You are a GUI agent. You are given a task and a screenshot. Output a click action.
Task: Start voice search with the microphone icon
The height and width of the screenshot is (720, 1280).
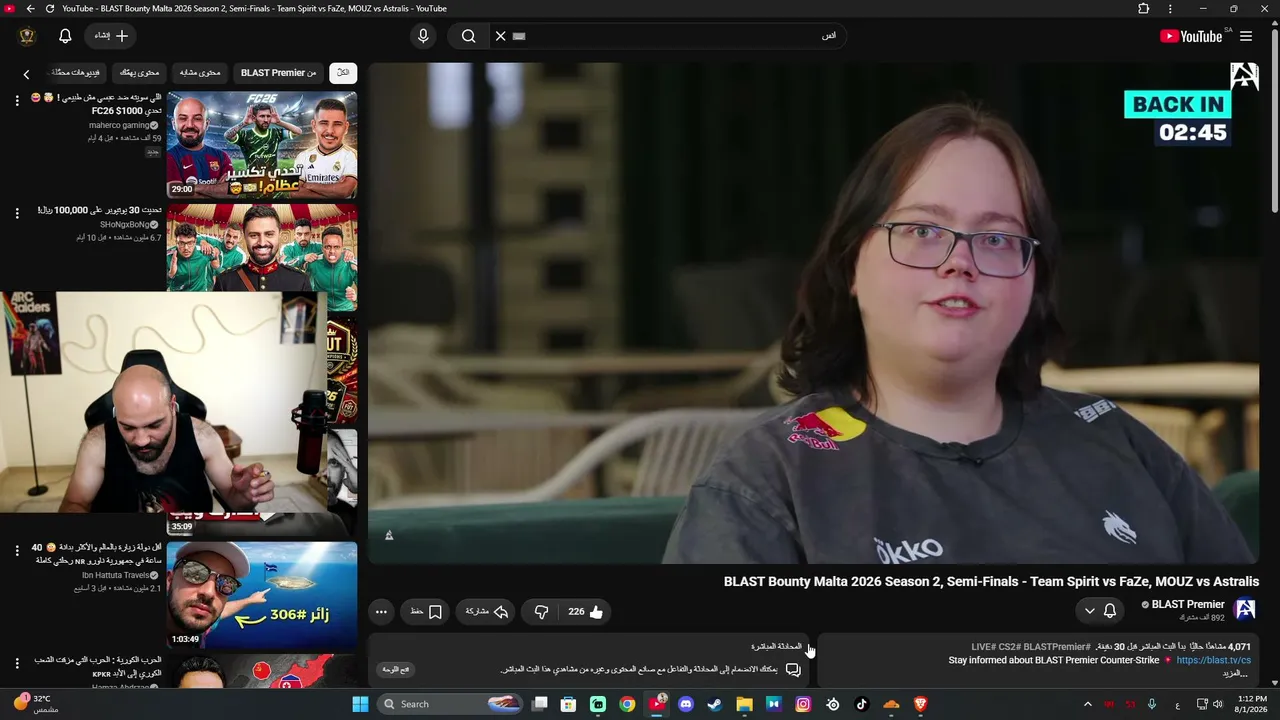423,36
